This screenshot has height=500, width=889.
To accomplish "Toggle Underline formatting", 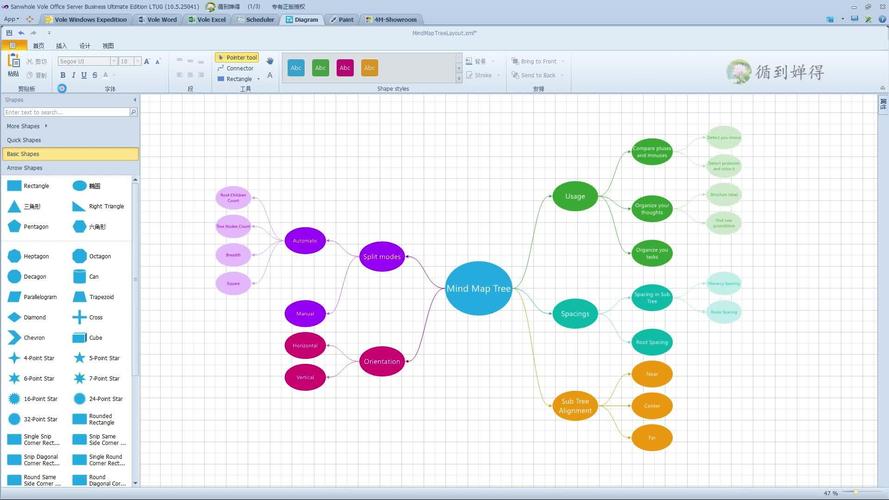I will 84,75.
